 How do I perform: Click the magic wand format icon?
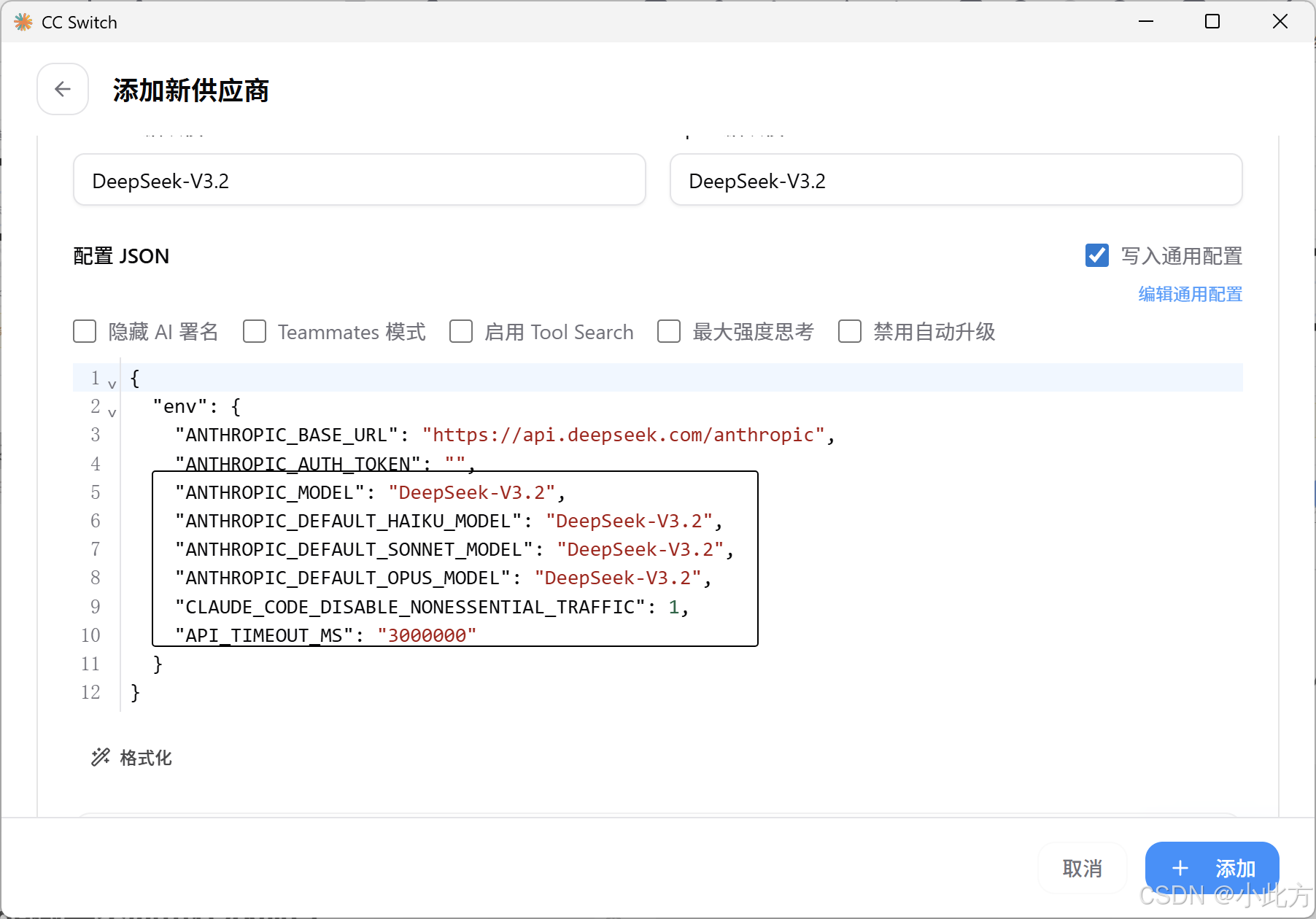pyautogui.click(x=100, y=757)
